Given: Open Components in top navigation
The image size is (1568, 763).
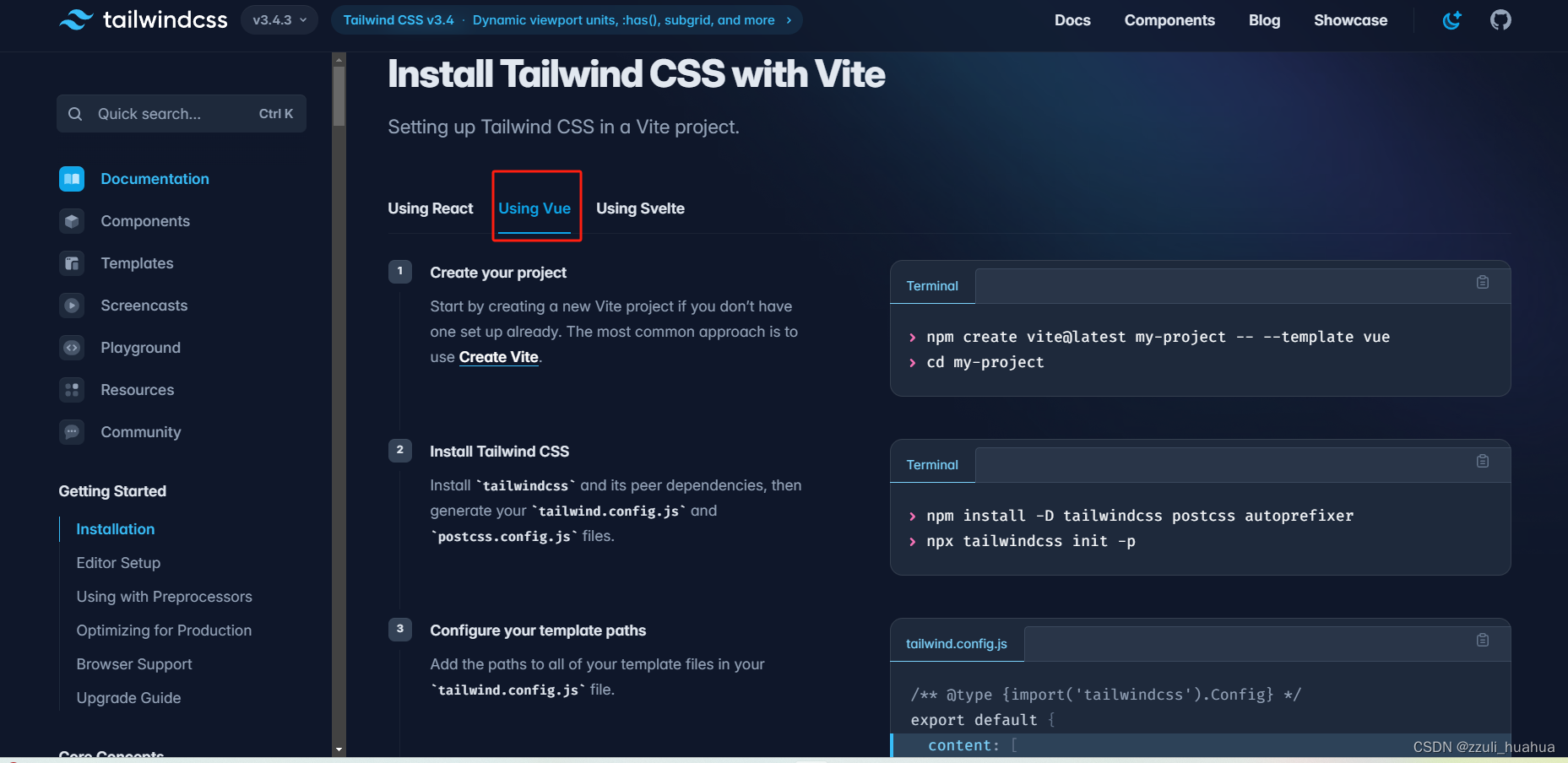Looking at the screenshot, I should [1169, 20].
